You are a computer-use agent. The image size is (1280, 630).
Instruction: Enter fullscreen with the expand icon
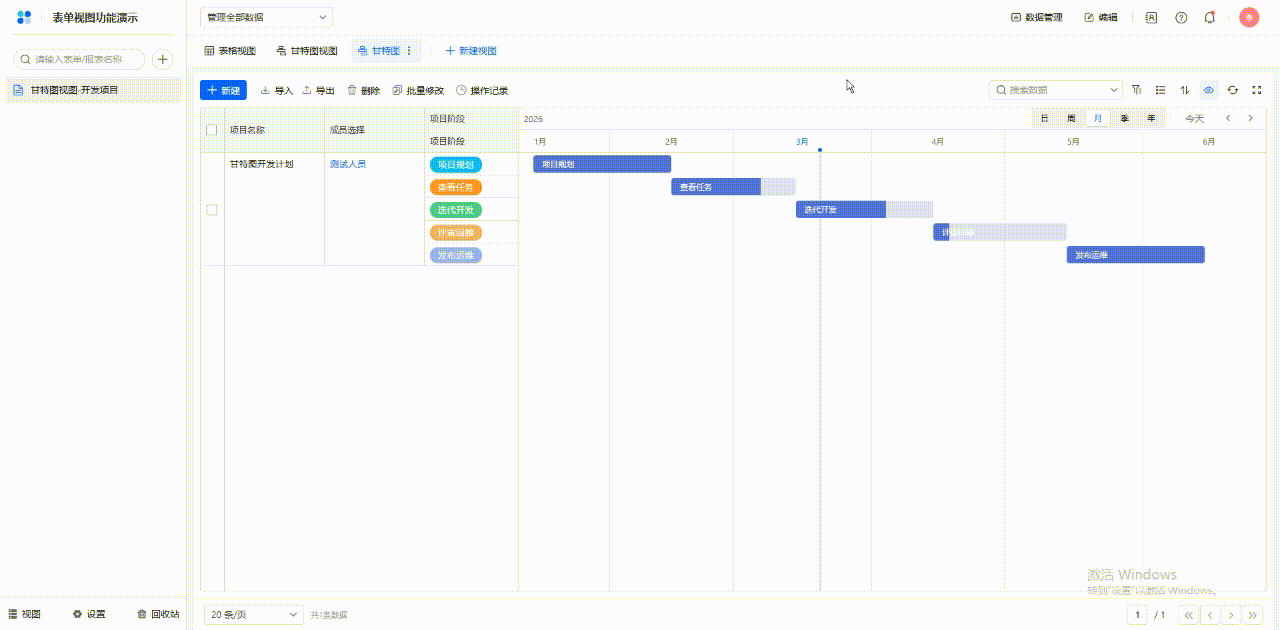tap(1257, 90)
